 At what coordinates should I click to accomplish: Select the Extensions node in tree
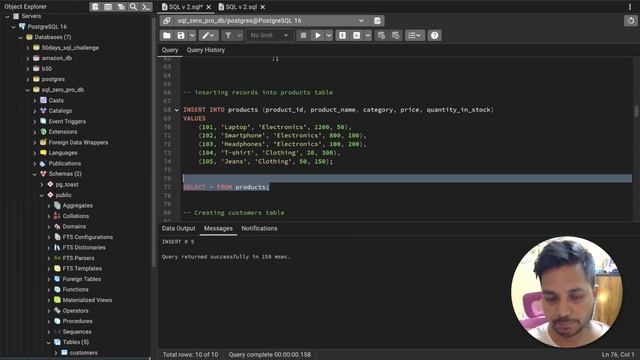[63, 132]
